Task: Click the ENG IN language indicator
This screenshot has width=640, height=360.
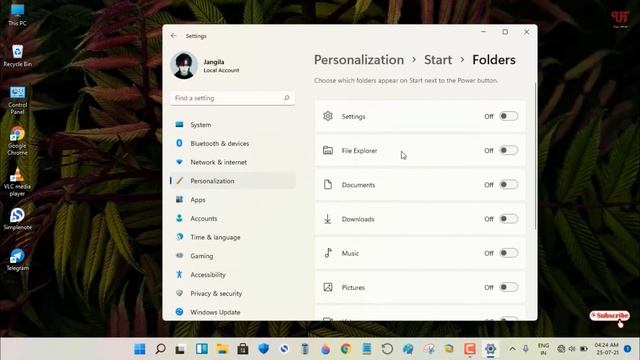Action: point(543,349)
